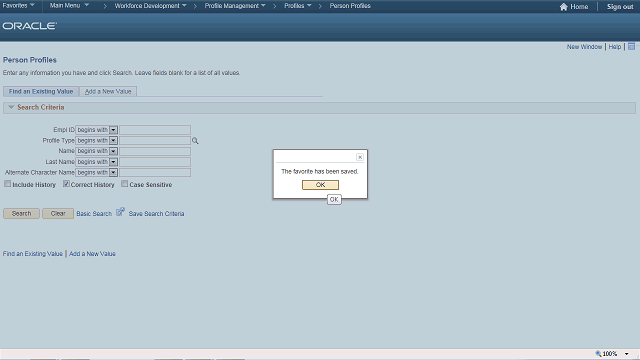Image resolution: width=640 pixels, height=360 pixels.
Task: Open the Help link
Action: 615,47
